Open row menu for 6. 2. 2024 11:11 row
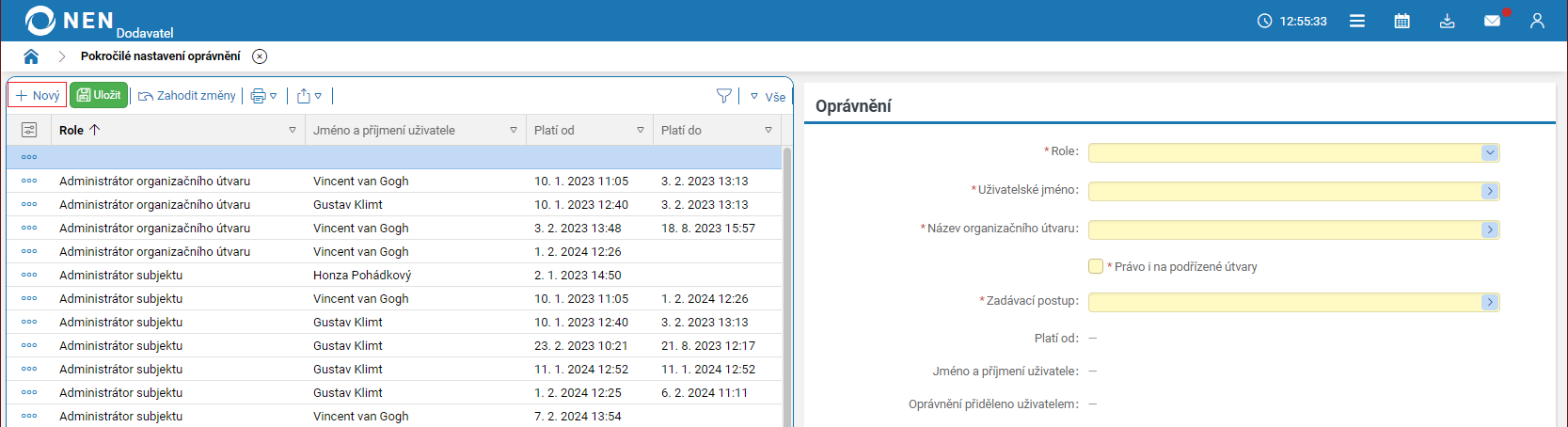 tap(29, 392)
